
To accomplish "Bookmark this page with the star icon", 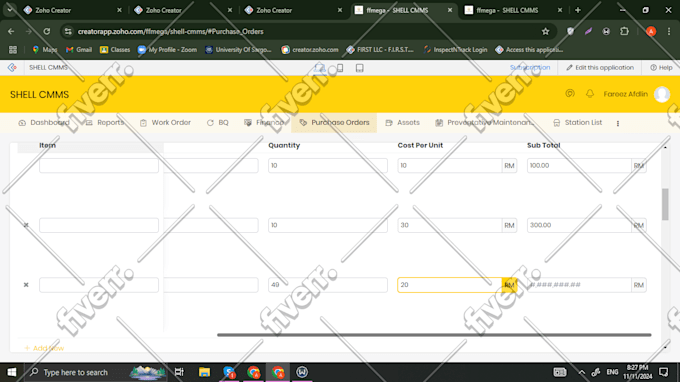I will (x=545, y=31).
